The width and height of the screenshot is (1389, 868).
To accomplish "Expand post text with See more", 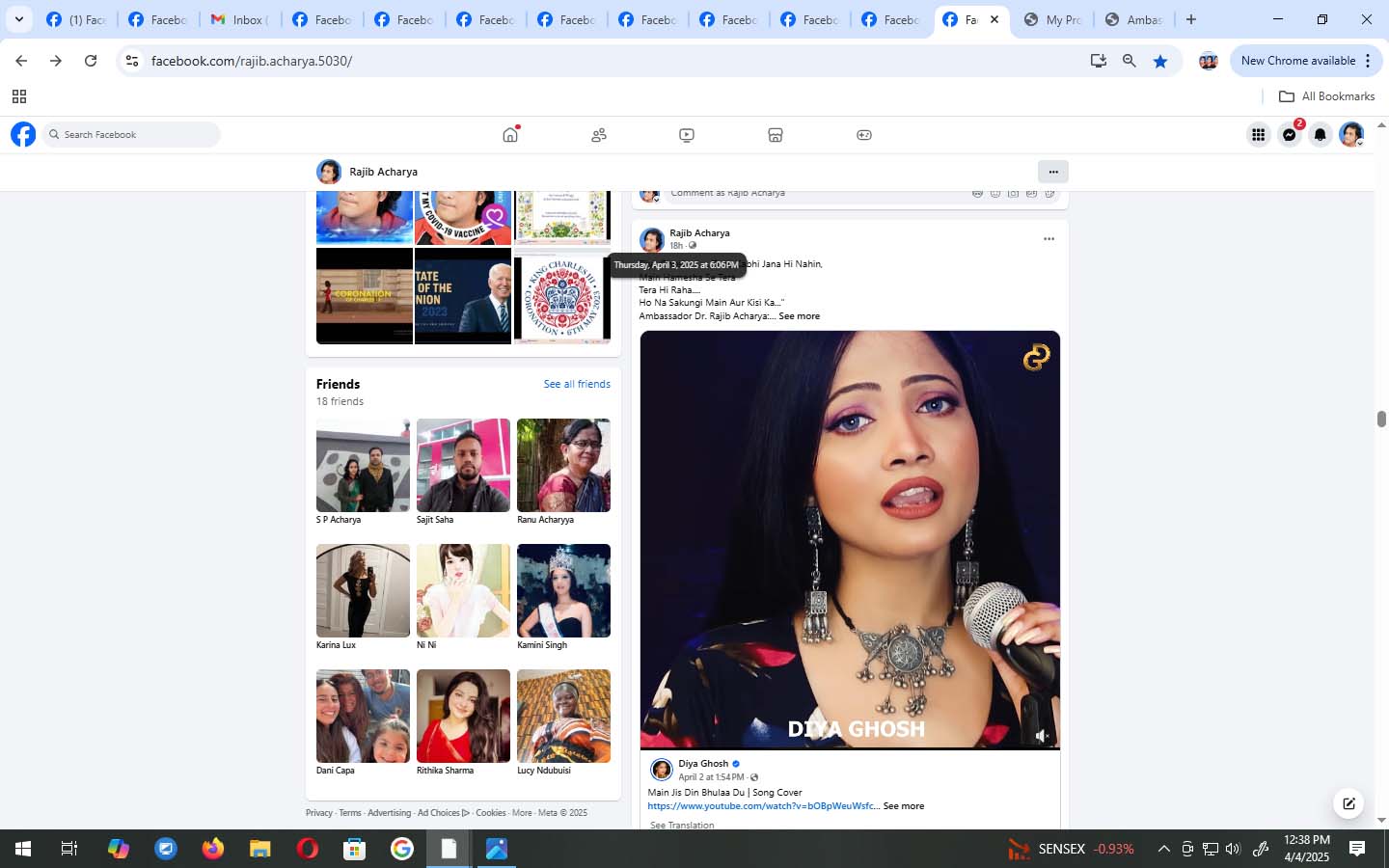I will 799,316.
